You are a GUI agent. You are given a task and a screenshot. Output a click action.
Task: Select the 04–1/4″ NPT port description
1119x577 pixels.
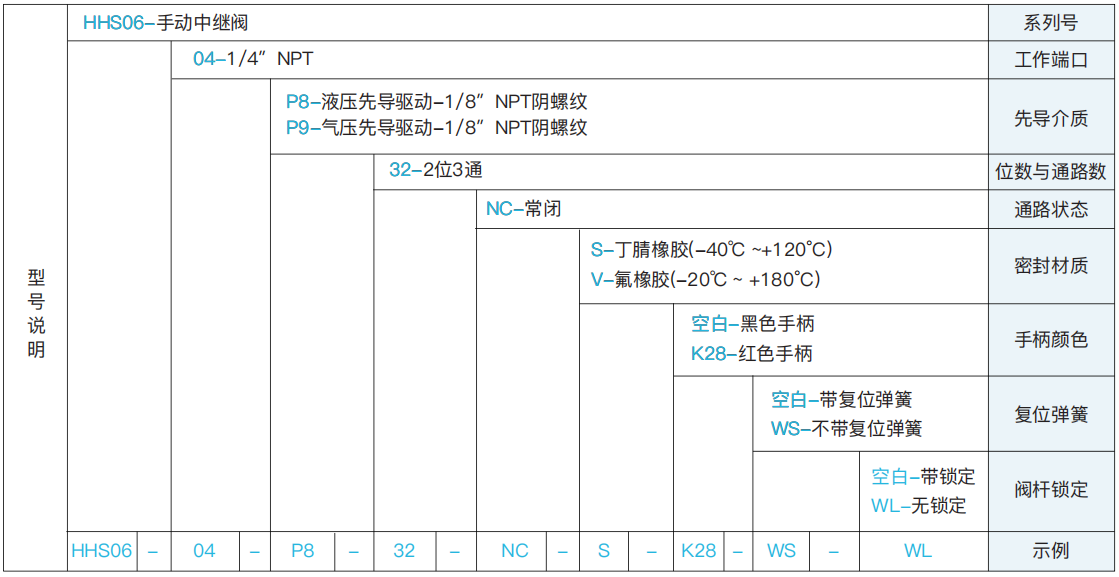(x=253, y=59)
